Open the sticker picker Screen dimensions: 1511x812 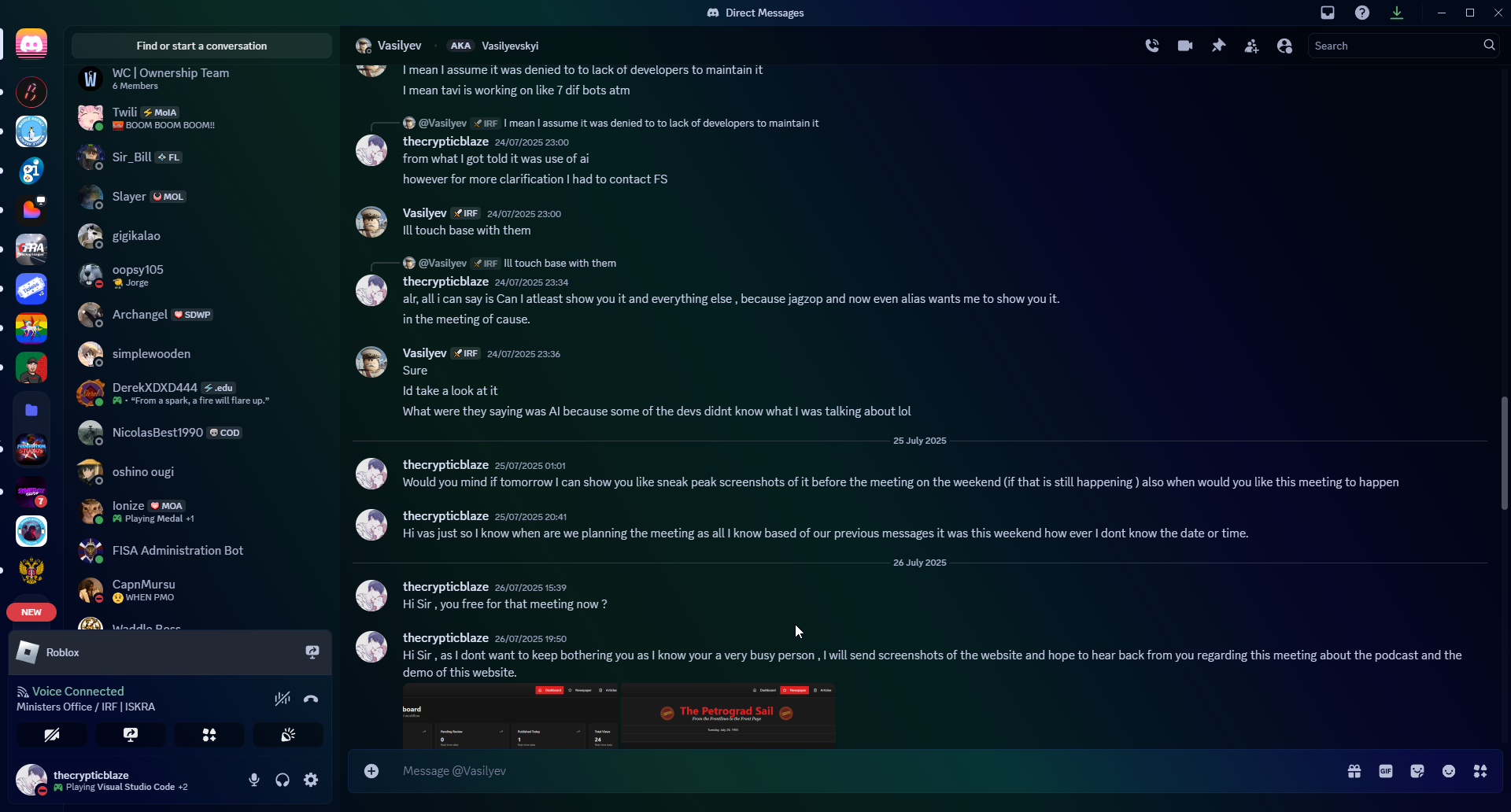point(1417,771)
